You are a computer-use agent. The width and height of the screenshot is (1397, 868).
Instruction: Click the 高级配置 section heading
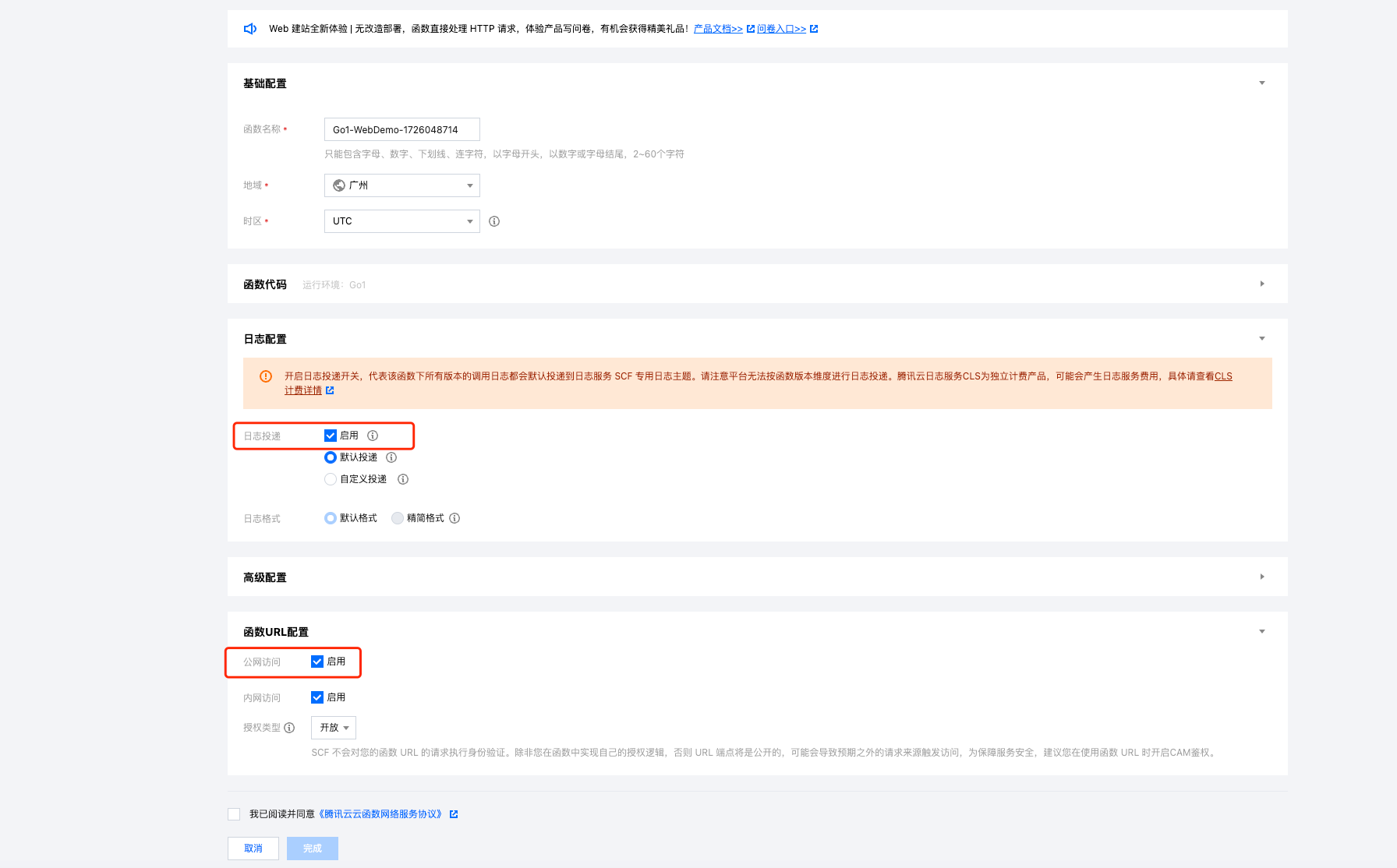[265, 577]
